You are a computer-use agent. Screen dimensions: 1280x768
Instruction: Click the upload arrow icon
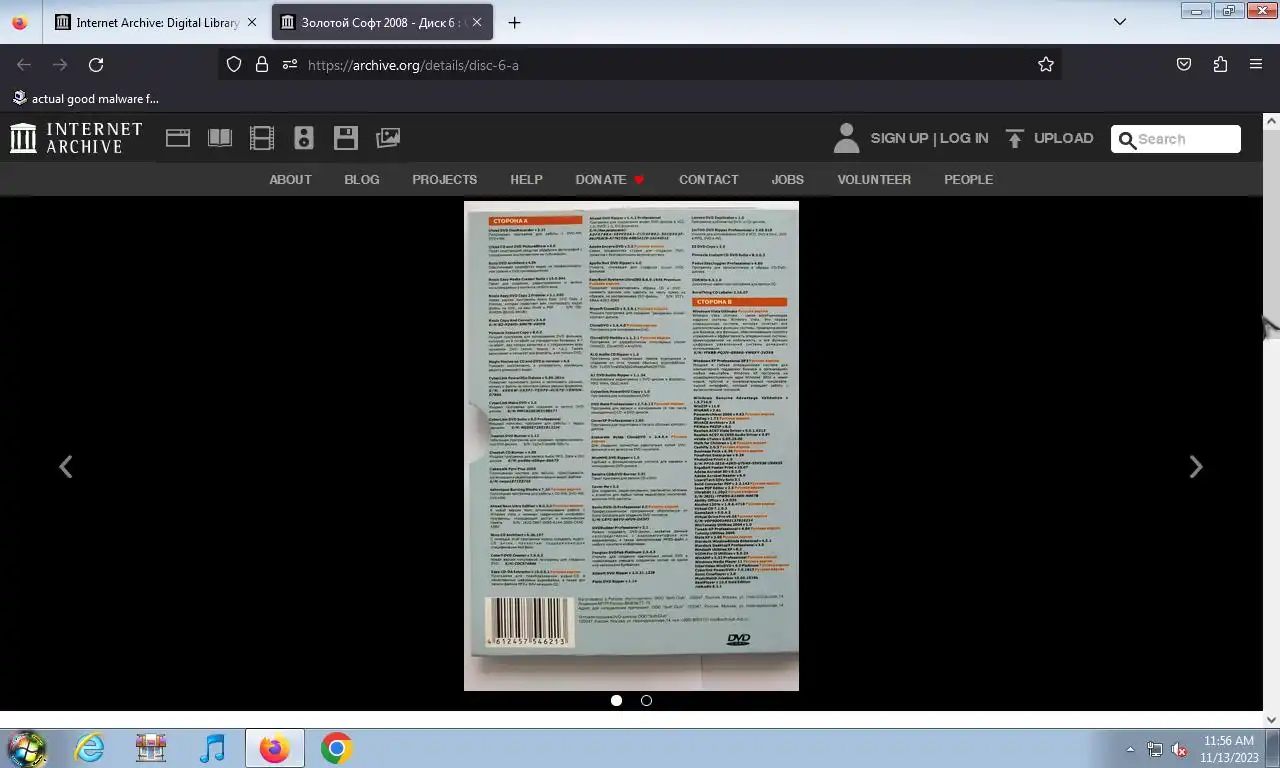(x=1015, y=138)
